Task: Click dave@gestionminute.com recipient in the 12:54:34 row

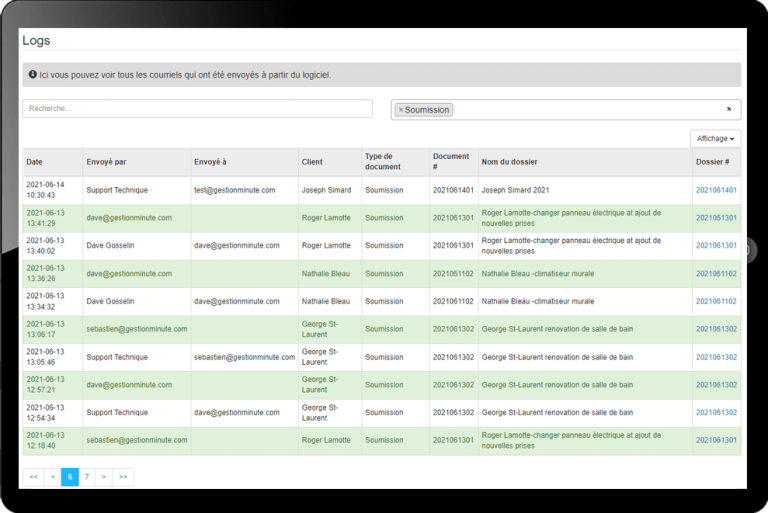Action: pyautogui.click(x=237, y=413)
